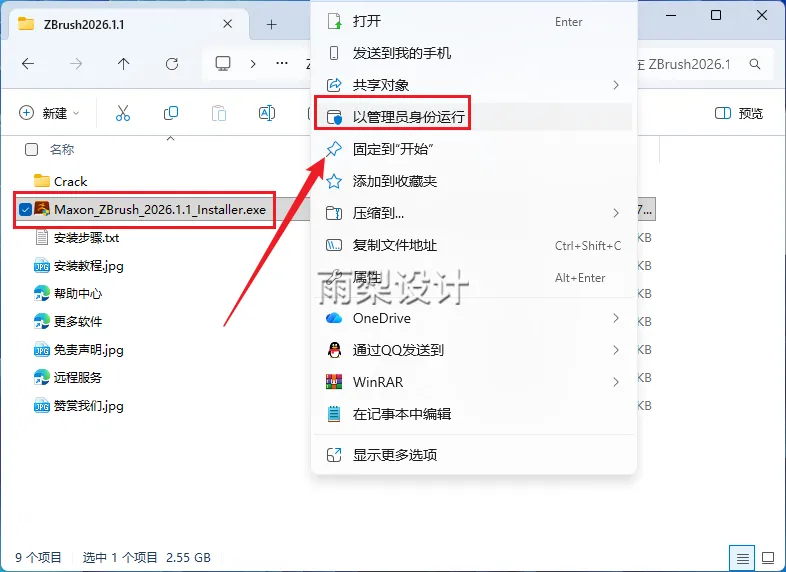Open the breadcrumb ellipsis menu
Screen dimensions: 786x572
(x=282, y=64)
